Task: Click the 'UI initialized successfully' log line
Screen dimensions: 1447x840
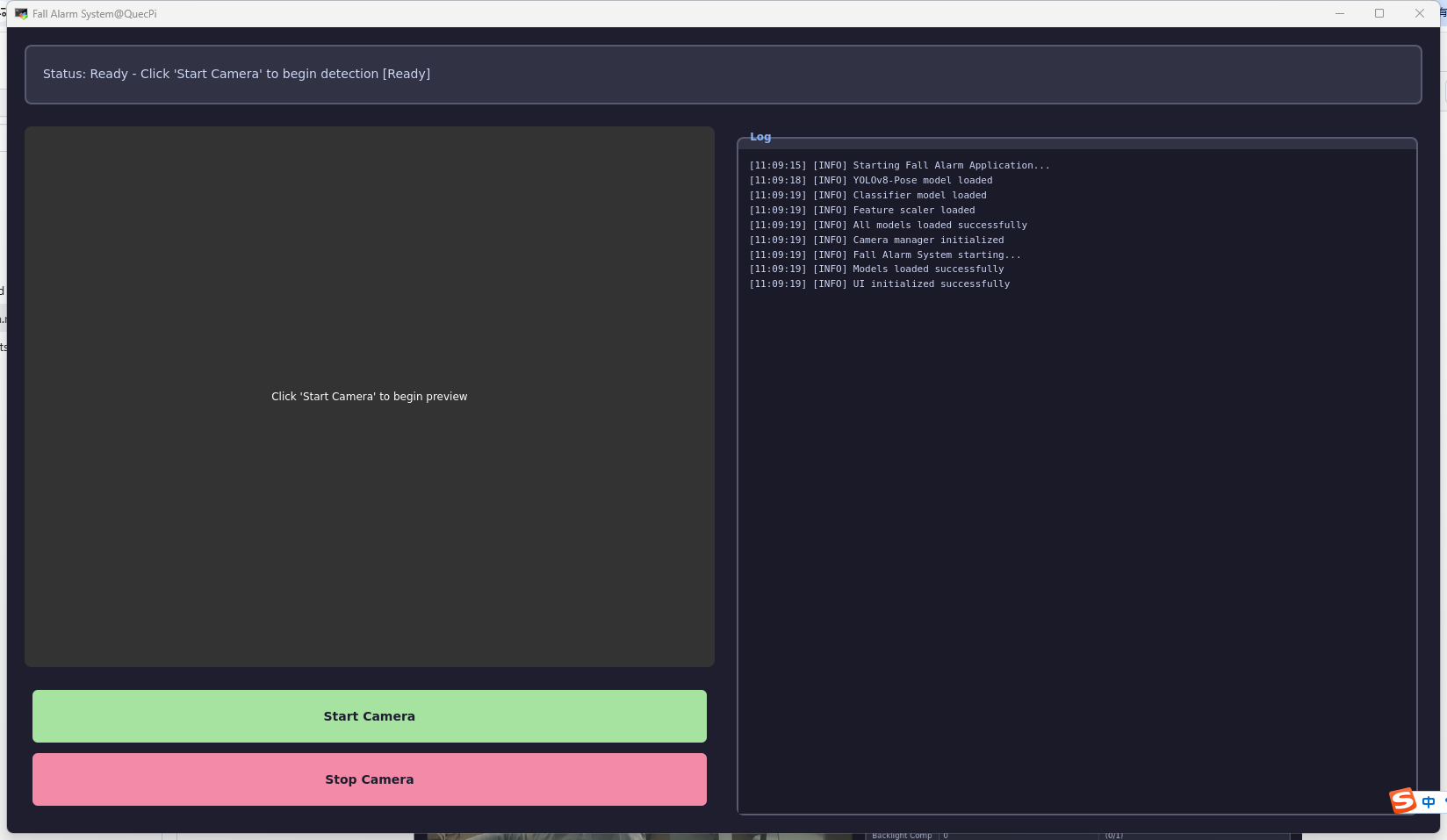Action: click(x=879, y=284)
